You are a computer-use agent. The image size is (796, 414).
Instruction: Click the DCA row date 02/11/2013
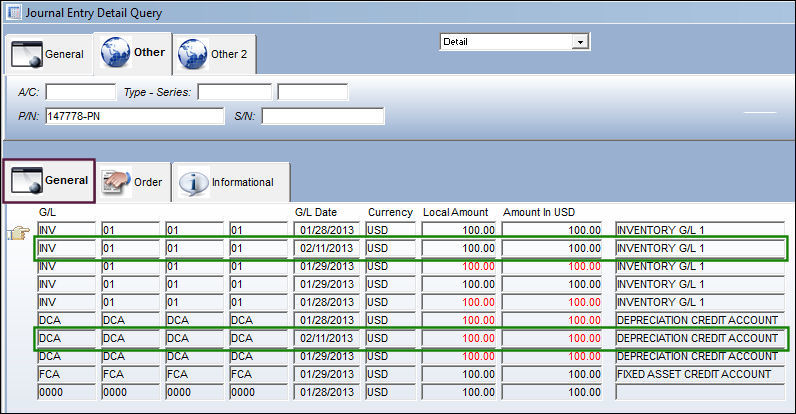click(326, 338)
